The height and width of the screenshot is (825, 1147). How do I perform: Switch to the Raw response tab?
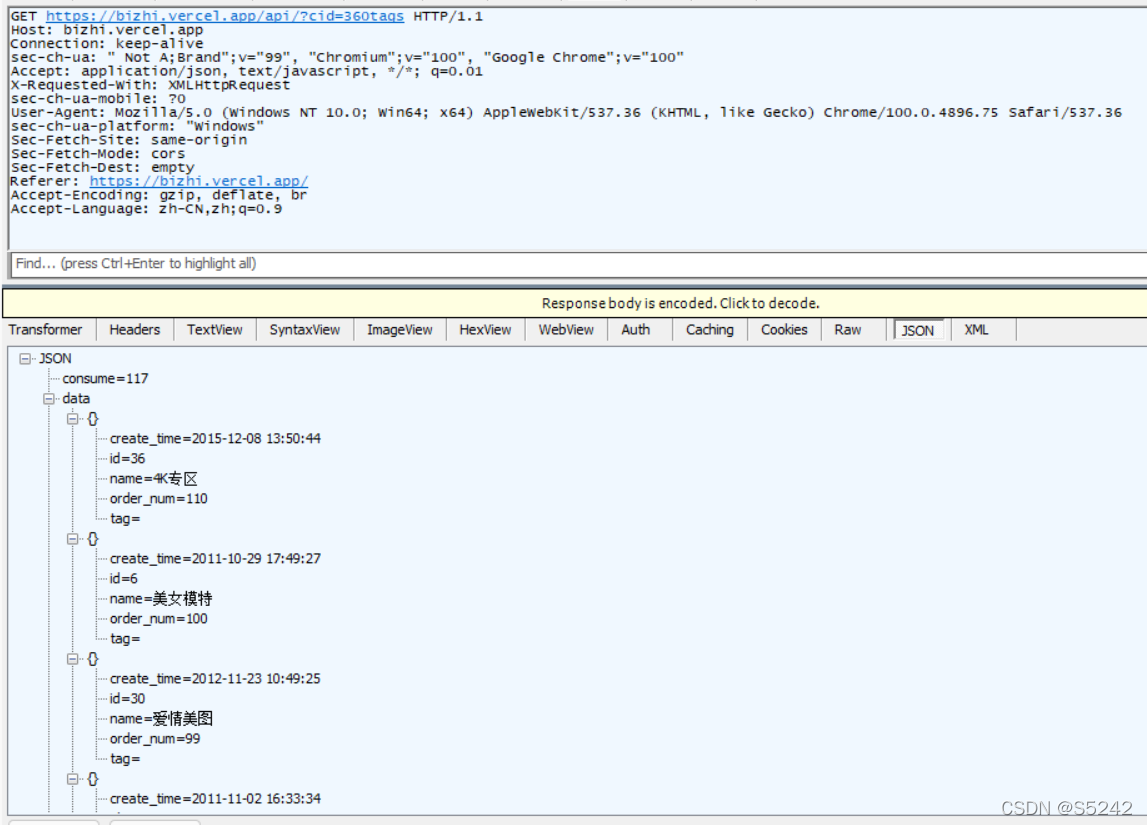(848, 330)
